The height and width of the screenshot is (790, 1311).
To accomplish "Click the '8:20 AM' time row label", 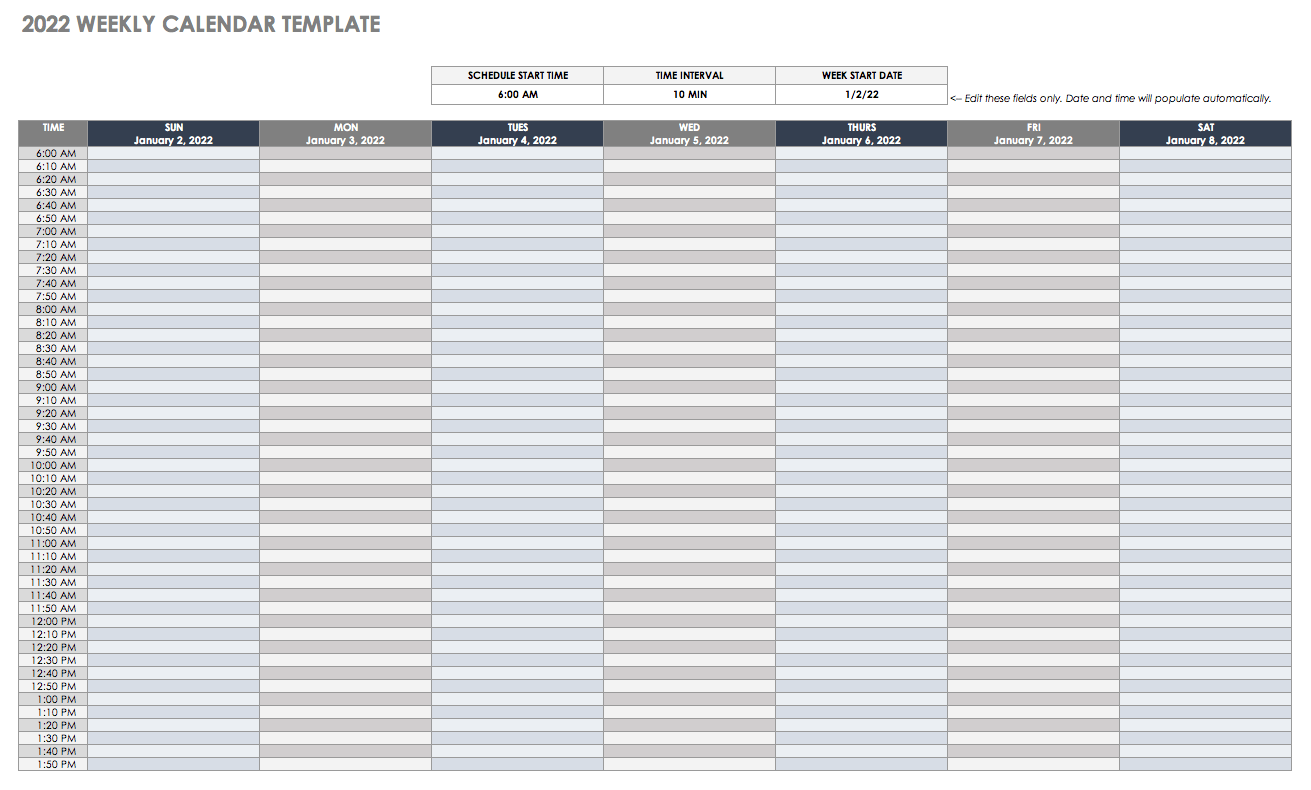I will pos(53,335).
